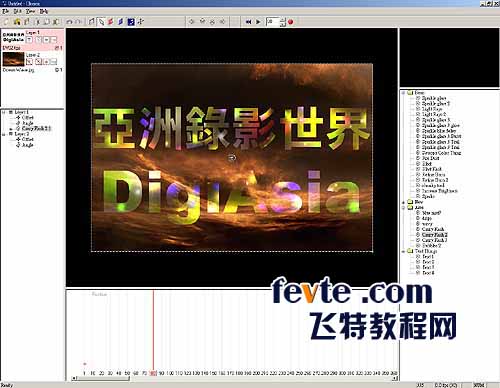Select the Layer 1 DigiAsia text thumbnail
This screenshot has height=388, width=500.
13,37
